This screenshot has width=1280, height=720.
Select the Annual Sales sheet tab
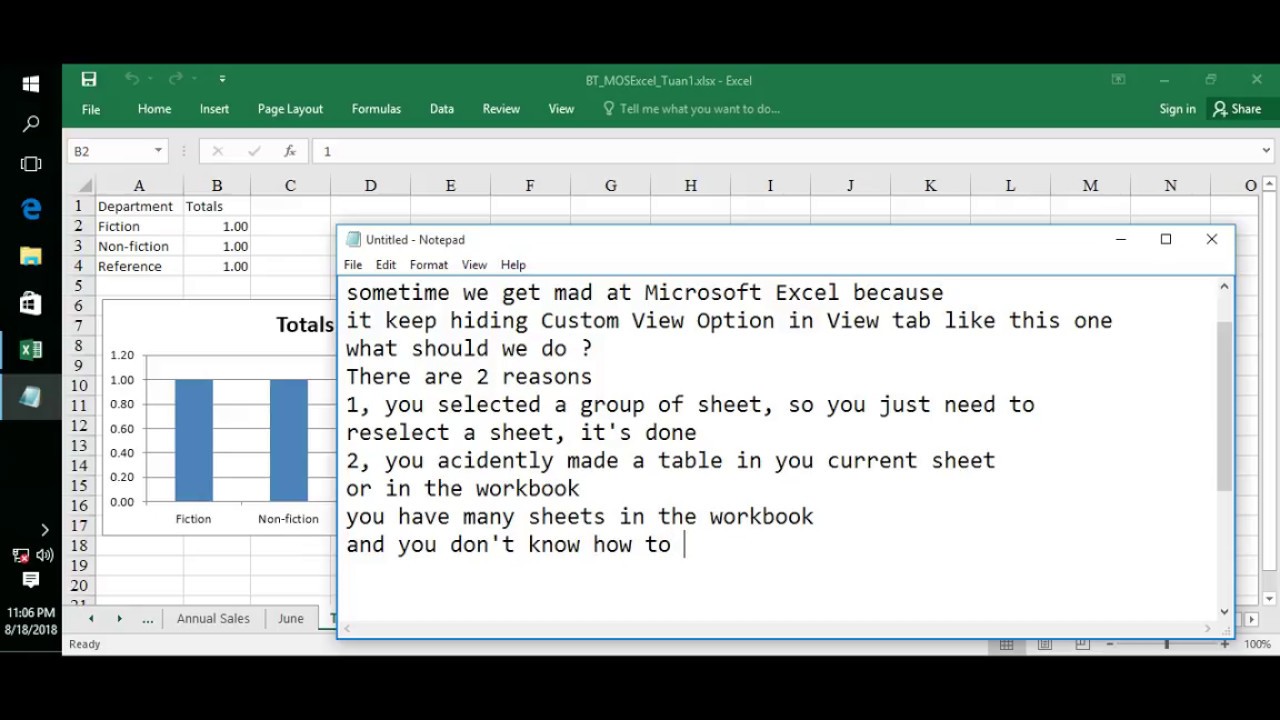213,618
